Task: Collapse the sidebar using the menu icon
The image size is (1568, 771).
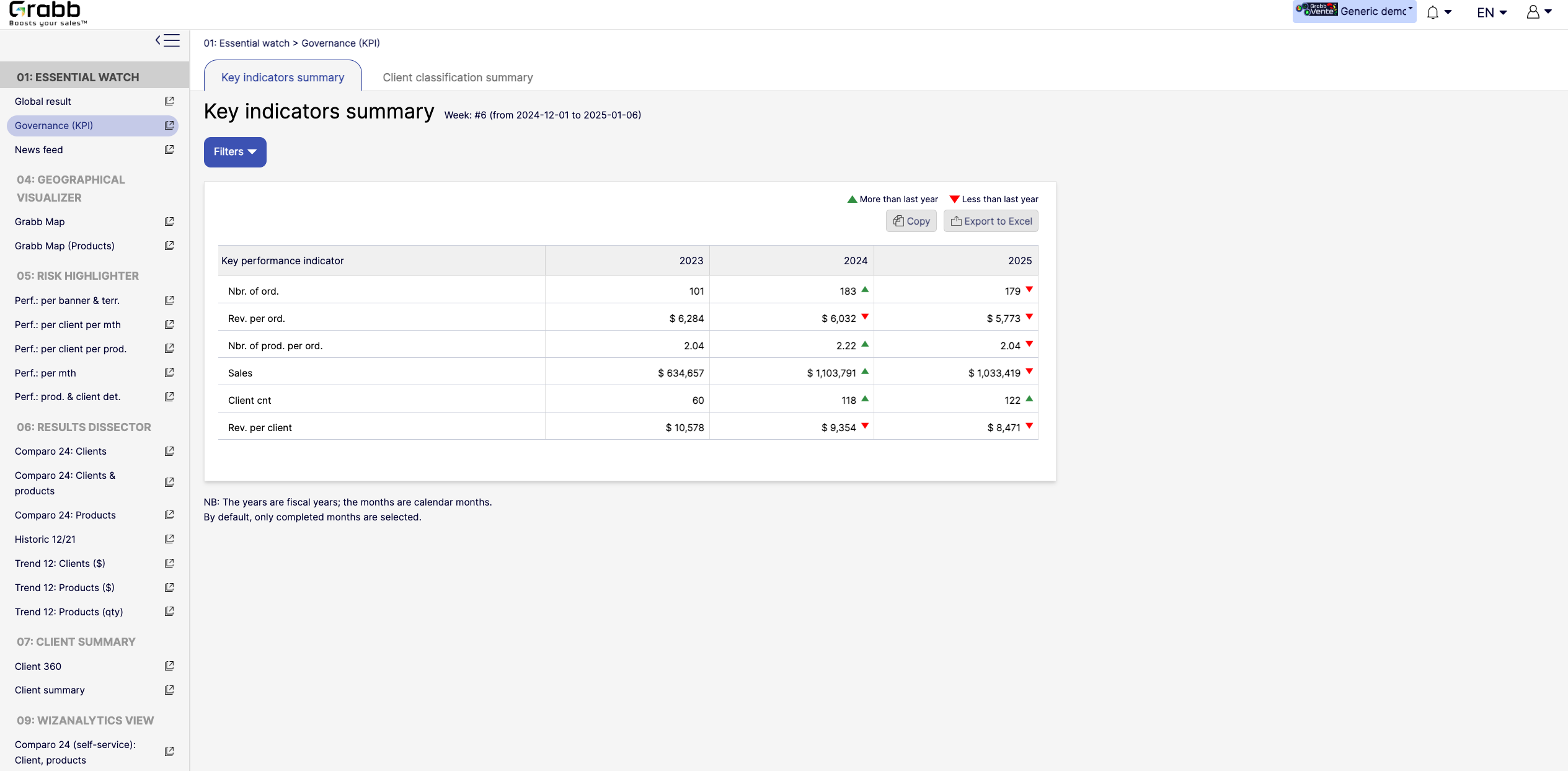Action: [x=167, y=41]
